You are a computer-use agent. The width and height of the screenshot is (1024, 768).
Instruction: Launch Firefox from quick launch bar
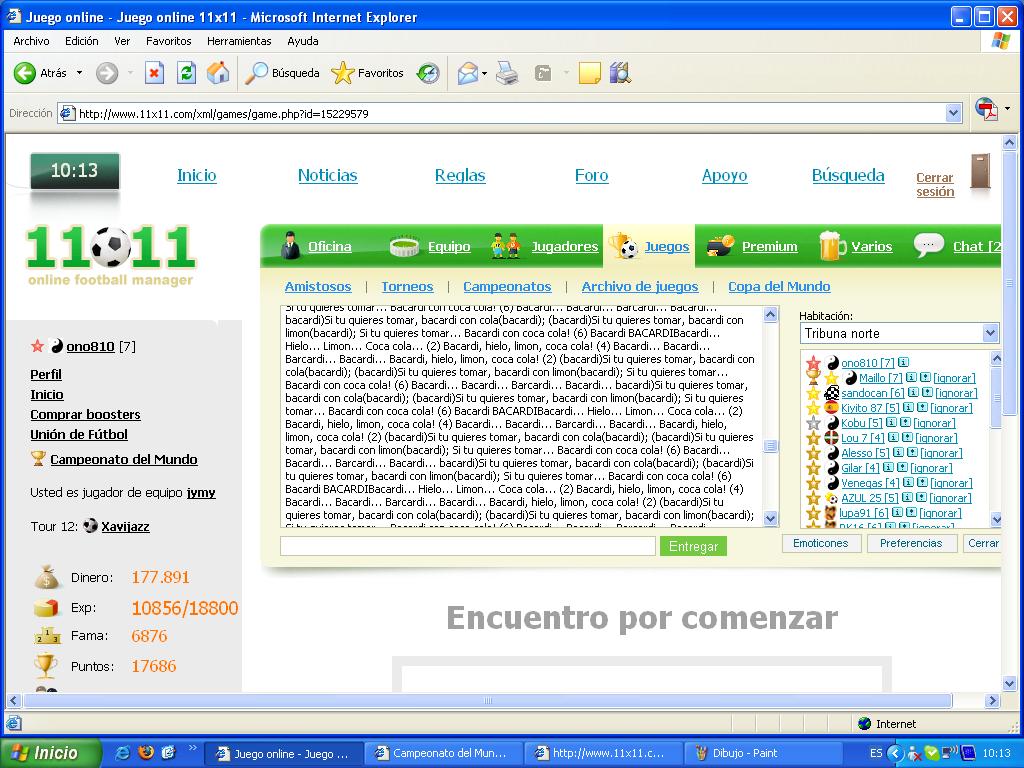point(146,753)
